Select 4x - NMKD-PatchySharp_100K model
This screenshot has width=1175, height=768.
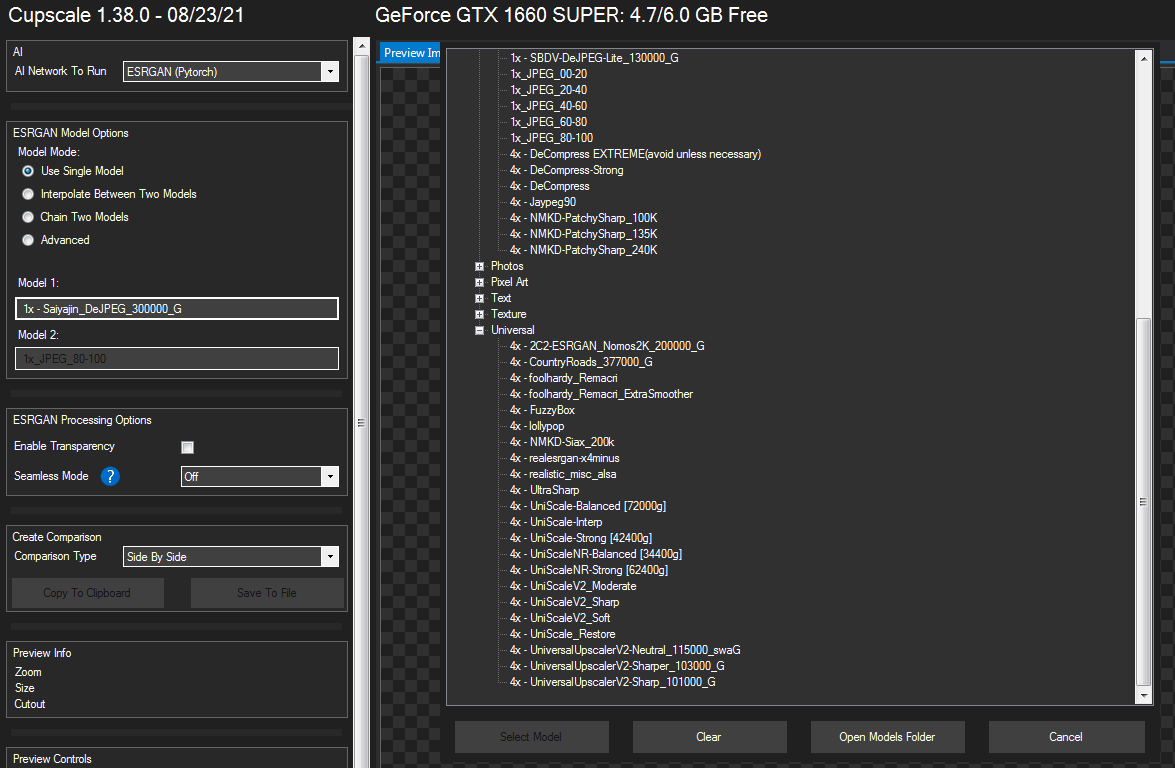584,218
